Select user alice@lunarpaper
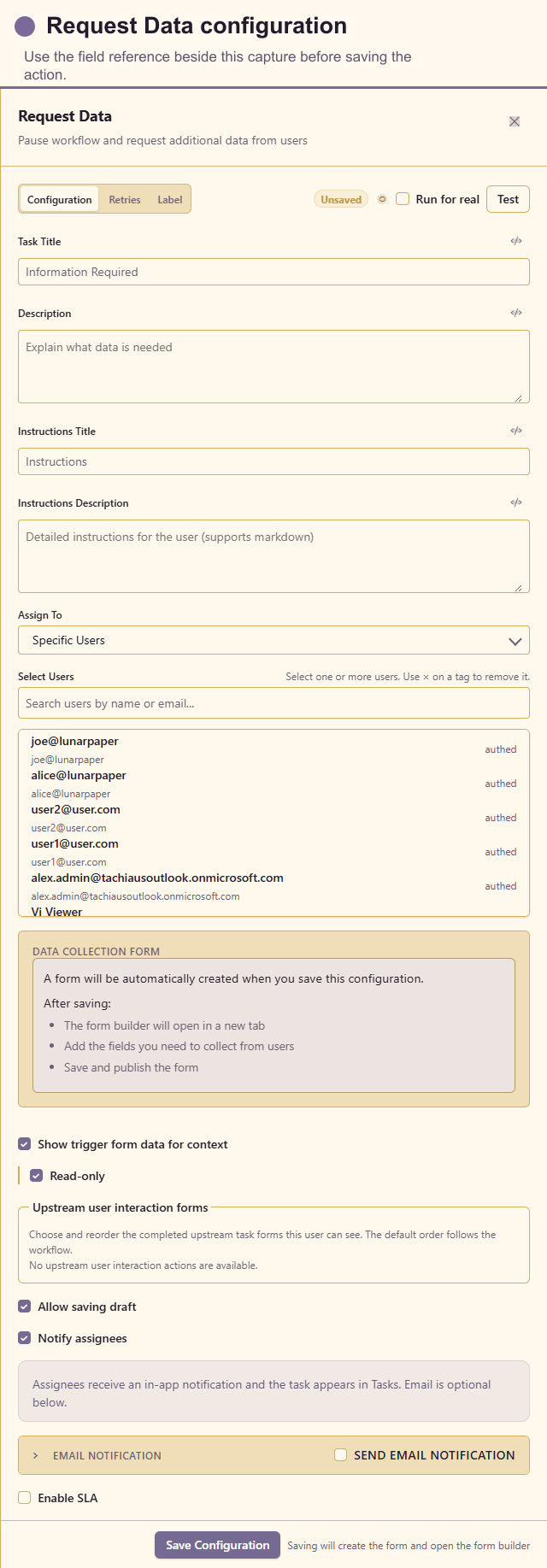This screenshot has height=1568, width=547. (273, 784)
